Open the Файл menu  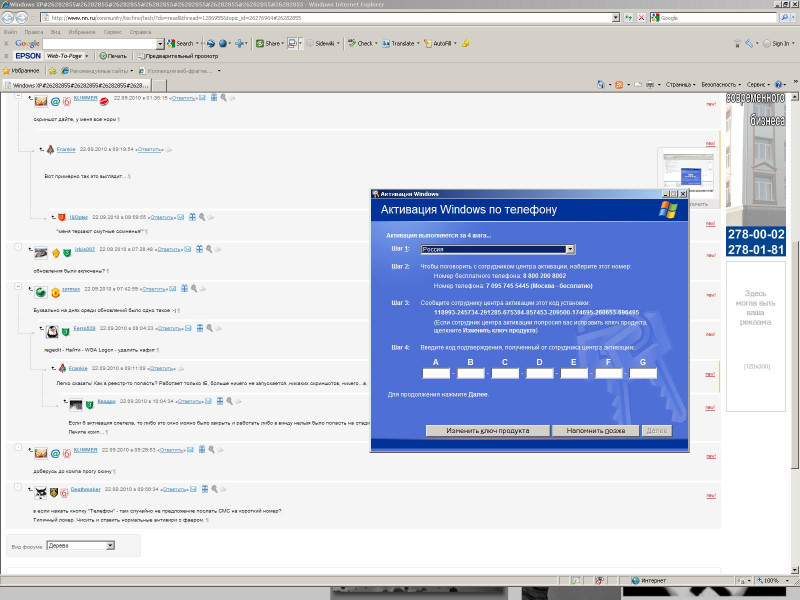(11, 32)
